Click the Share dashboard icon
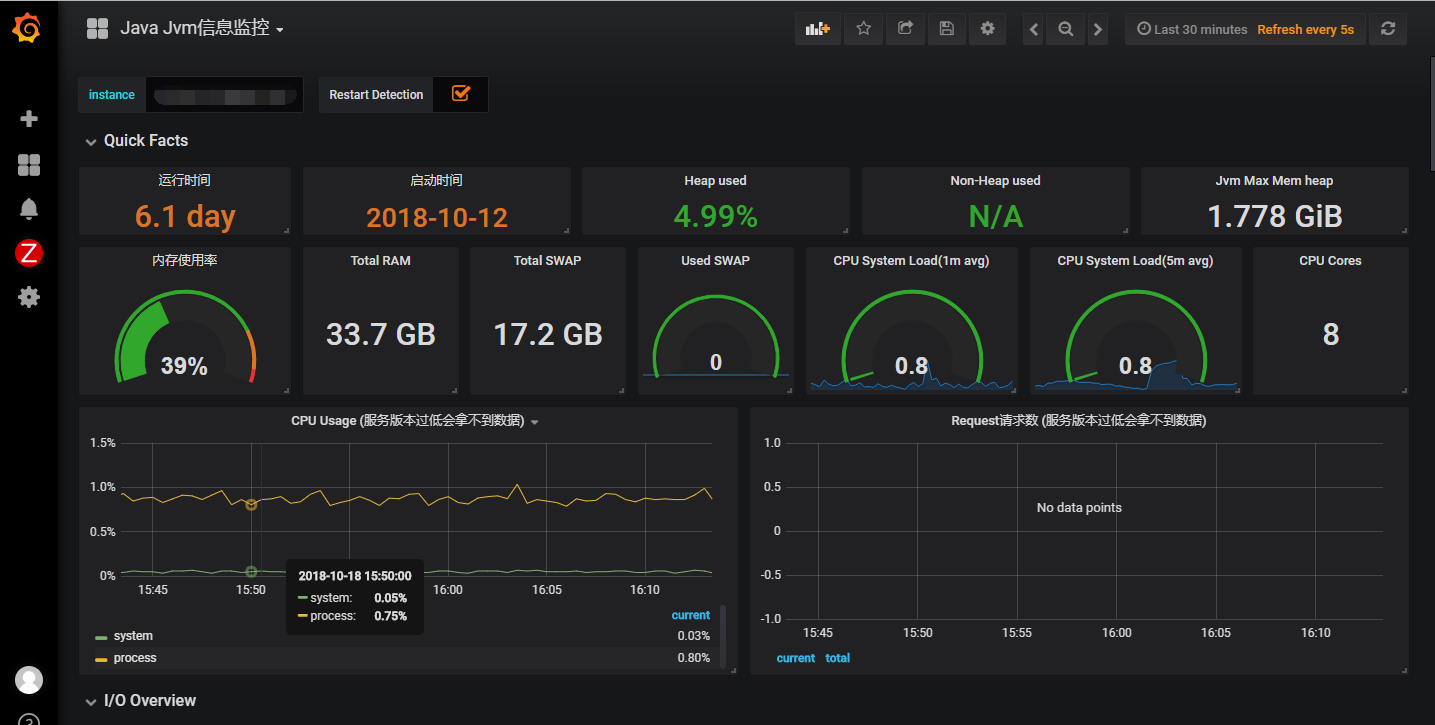Viewport: 1435px width, 725px height. [x=905, y=29]
